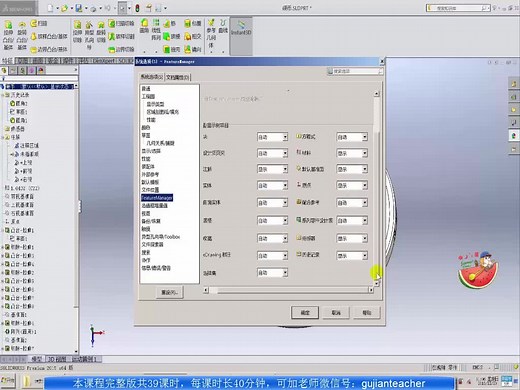
Task: Click the options dialog vertical scrollbar up arrow
Action: coord(376,94)
